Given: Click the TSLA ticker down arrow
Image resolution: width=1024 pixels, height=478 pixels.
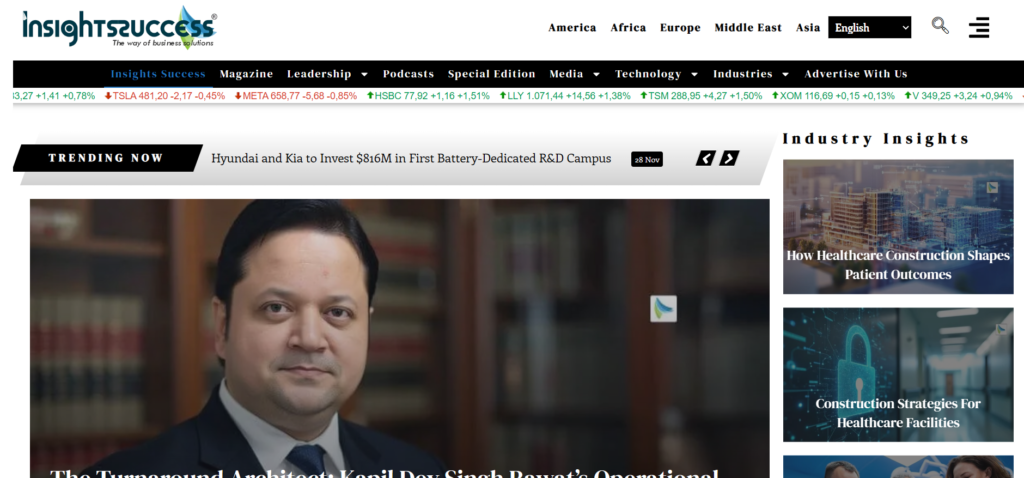Looking at the screenshot, I should [x=108, y=95].
